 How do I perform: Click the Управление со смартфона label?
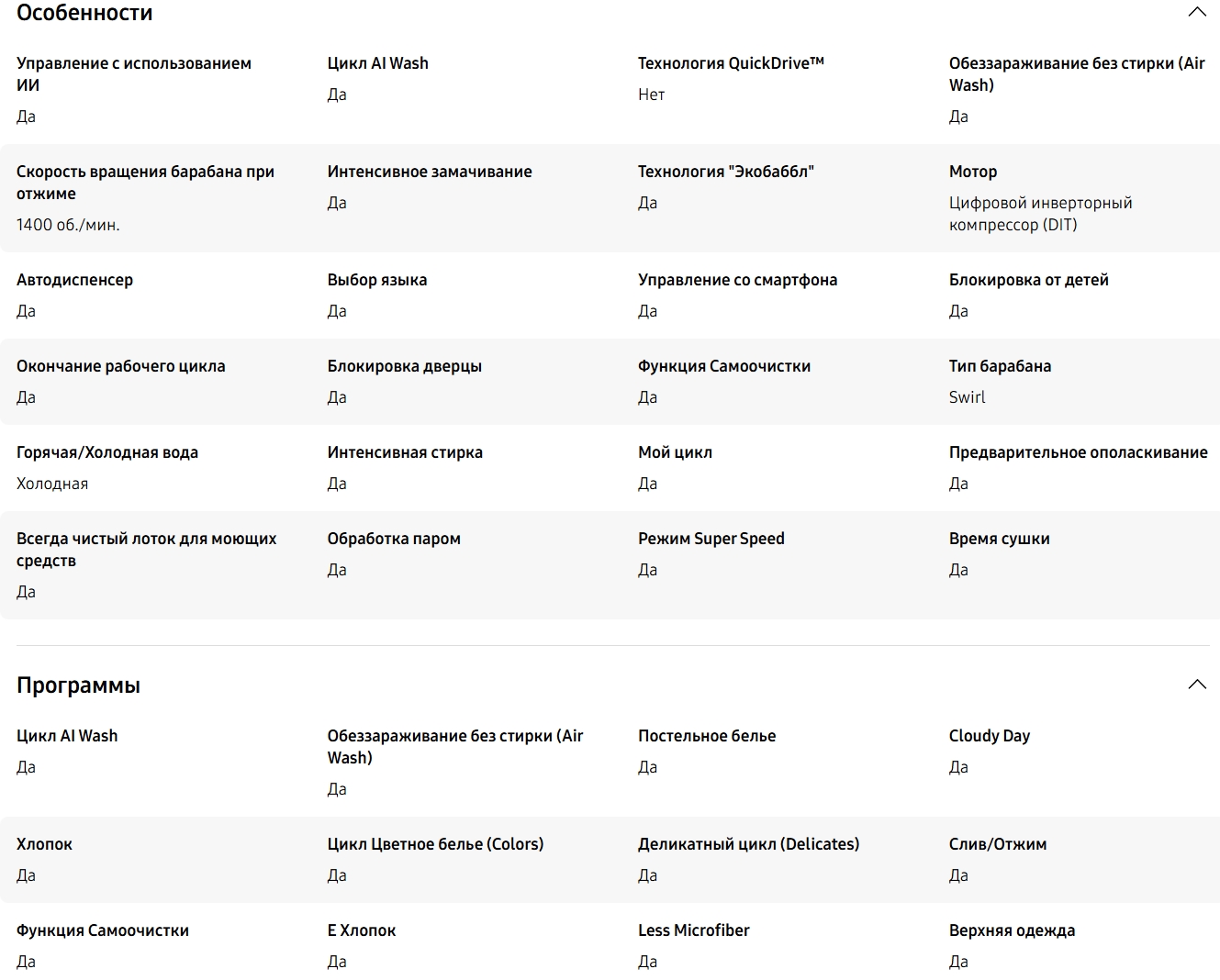coord(737,280)
